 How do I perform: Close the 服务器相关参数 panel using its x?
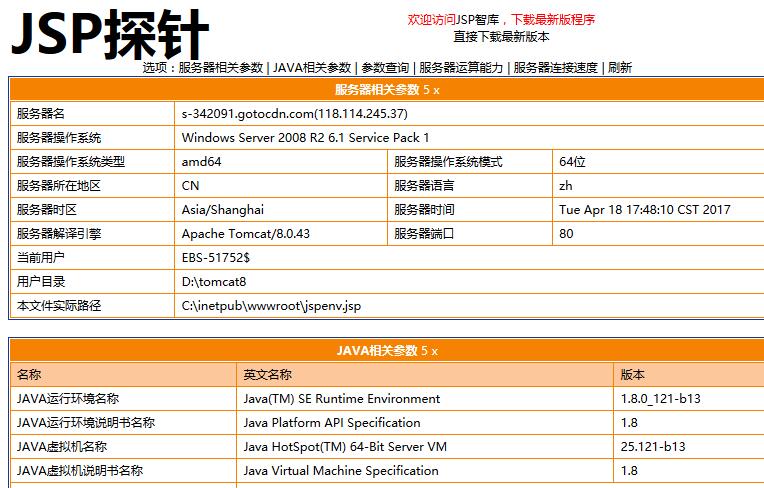pyautogui.click(x=436, y=89)
